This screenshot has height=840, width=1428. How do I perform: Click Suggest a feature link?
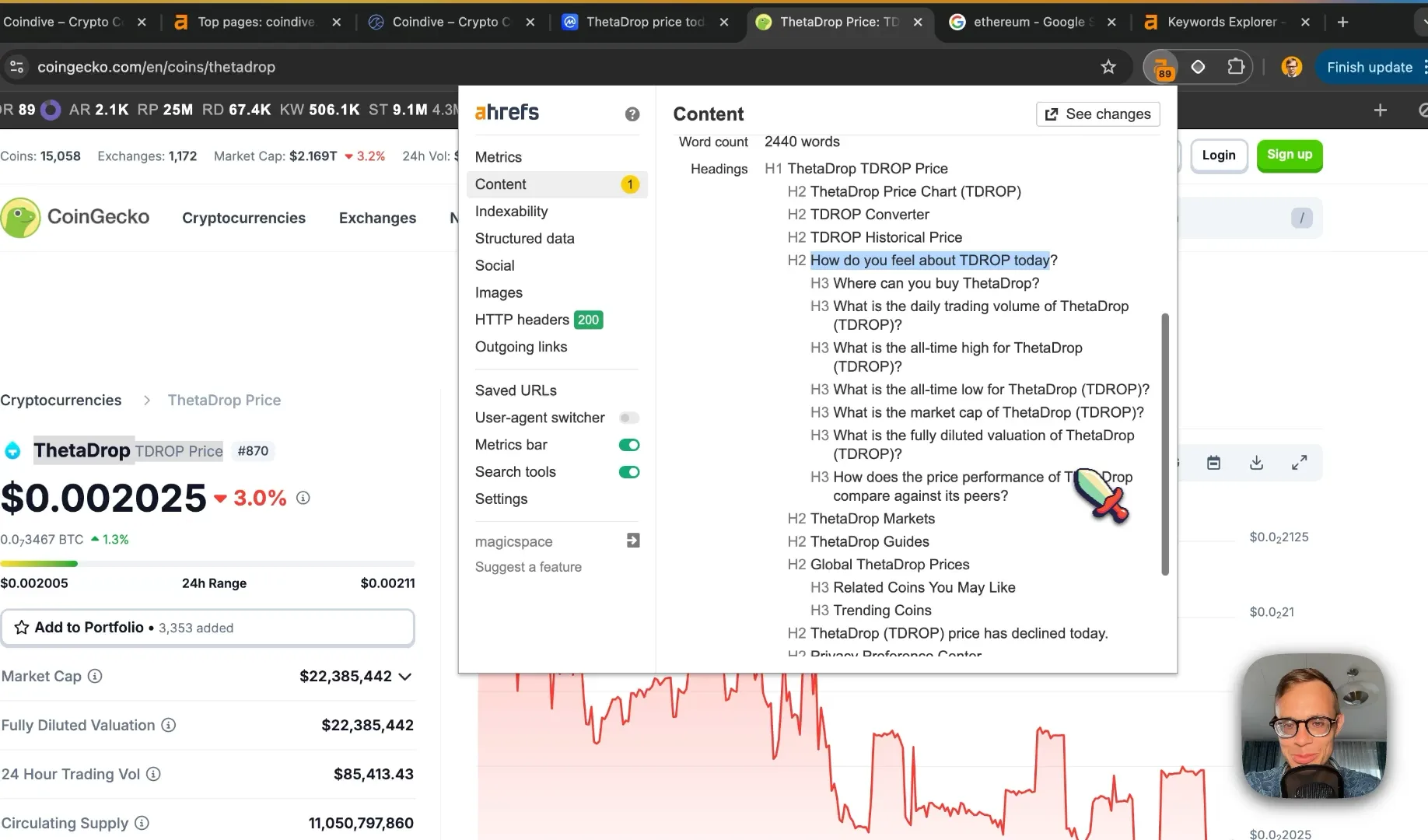click(x=528, y=567)
